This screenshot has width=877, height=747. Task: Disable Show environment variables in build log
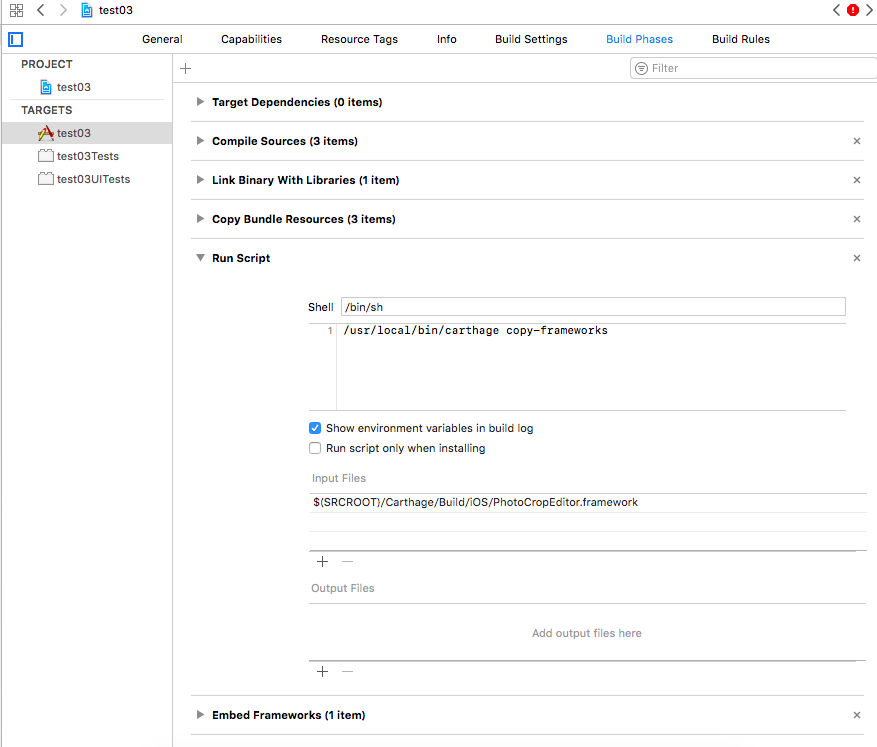316,428
